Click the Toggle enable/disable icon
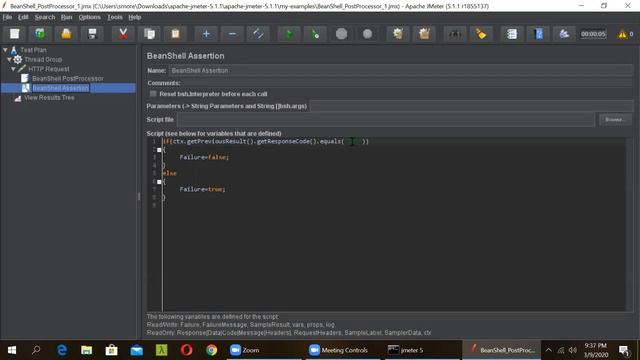This screenshot has width=640, height=360. [x=258, y=34]
